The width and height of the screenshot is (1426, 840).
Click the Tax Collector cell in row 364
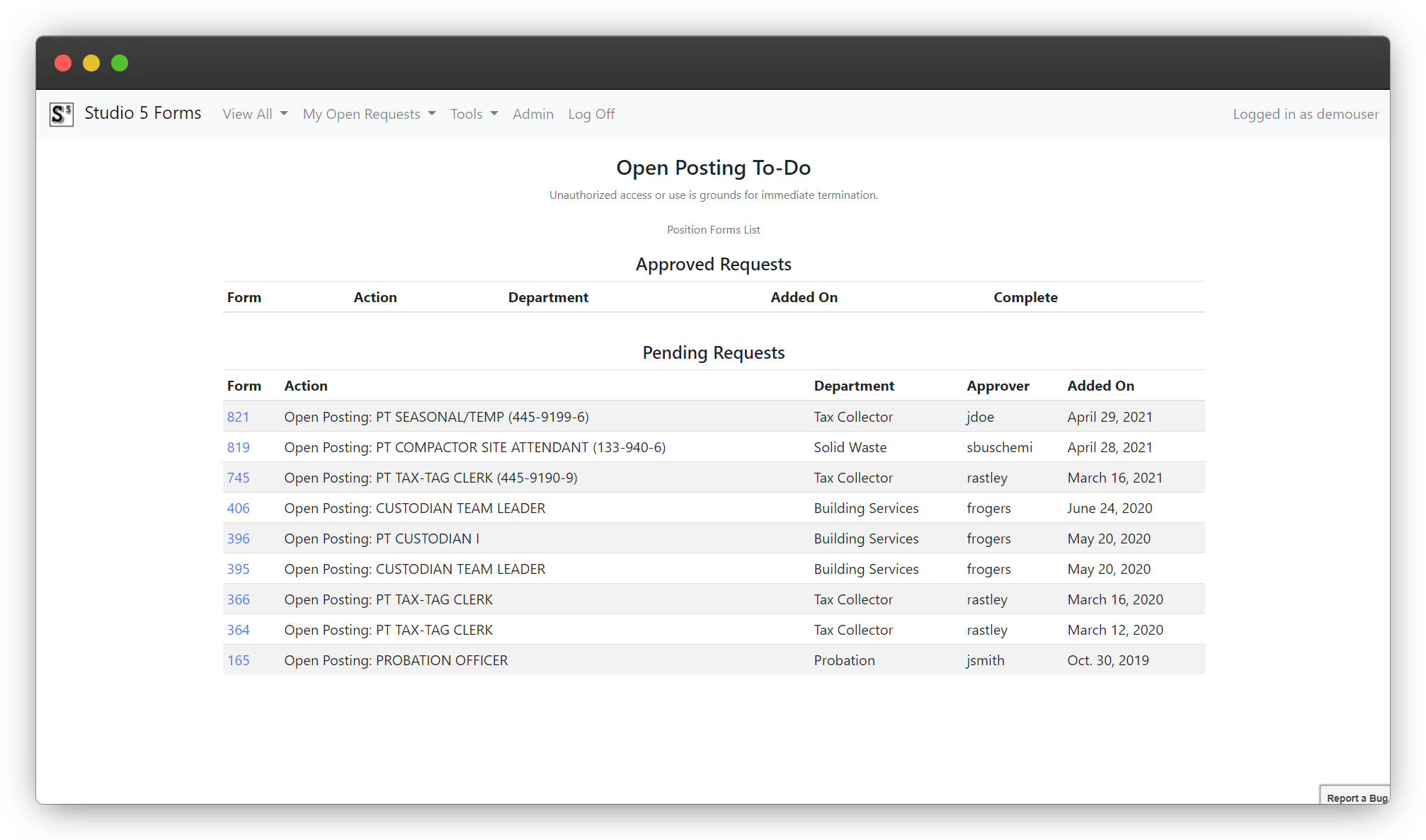pyautogui.click(x=853, y=630)
